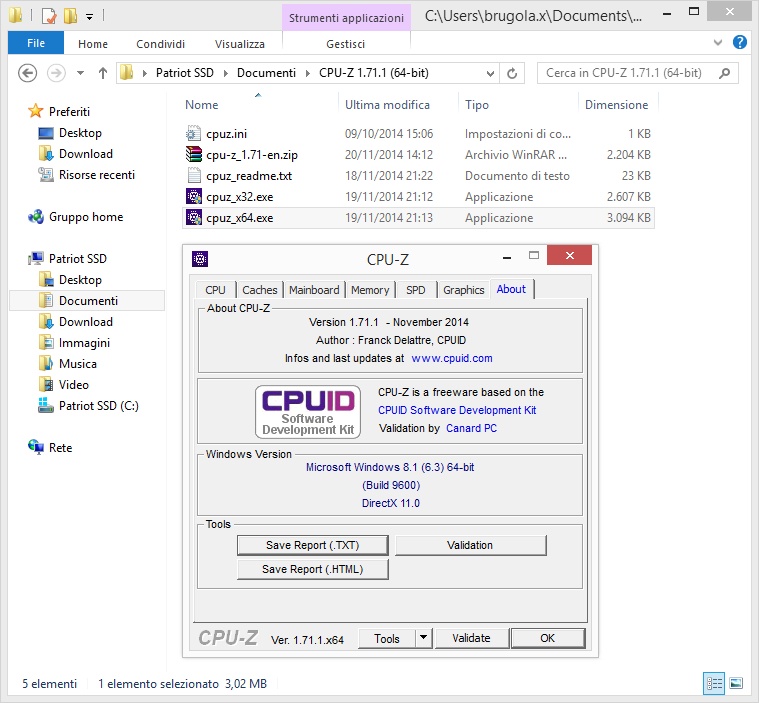Click the CPUID Software Development Kit logo
This screenshot has width=759, height=703.
point(308,412)
